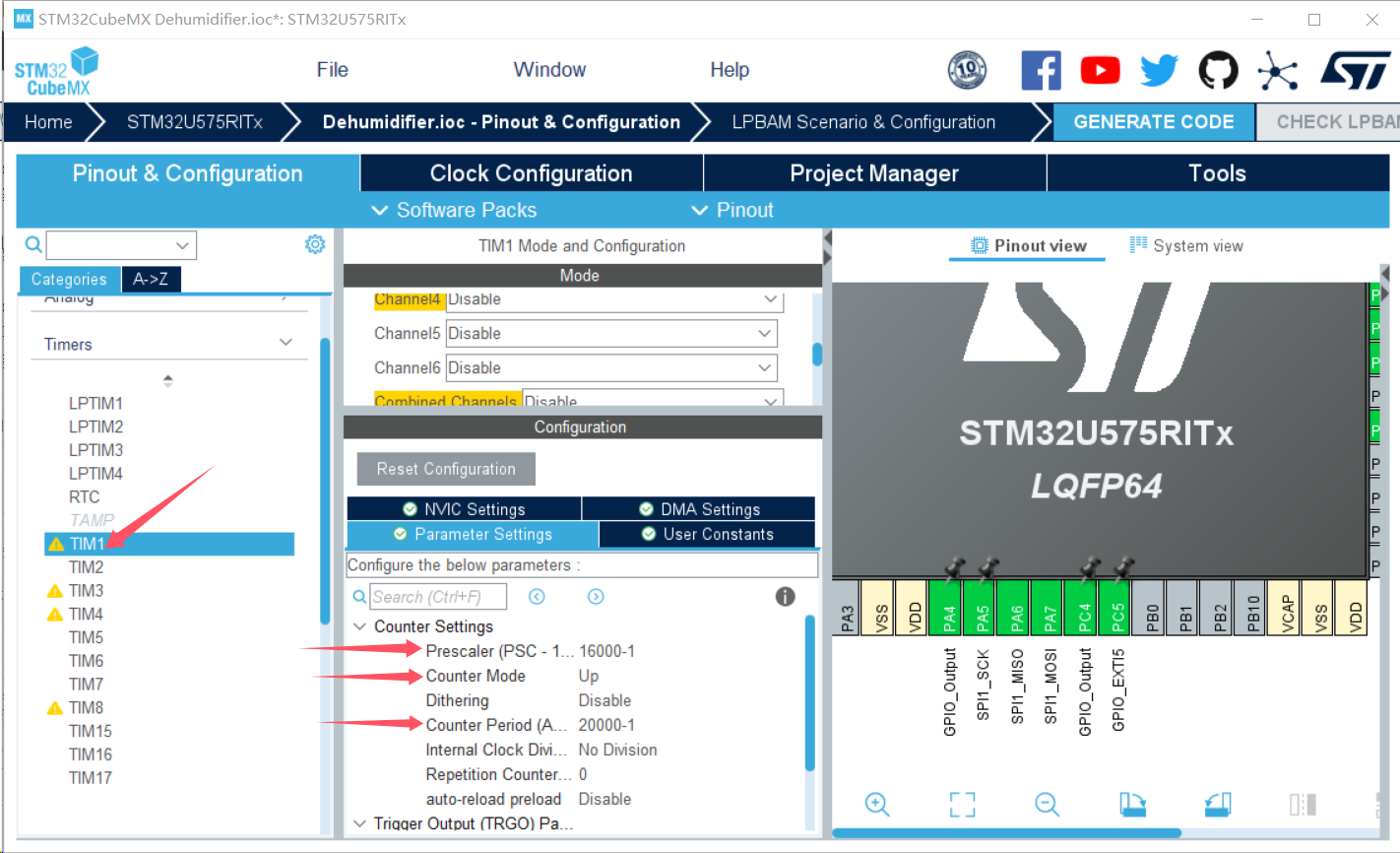Open the peripheral search combo box arrow
Viewport: 1400px width, 853px height.
[183, 245]
